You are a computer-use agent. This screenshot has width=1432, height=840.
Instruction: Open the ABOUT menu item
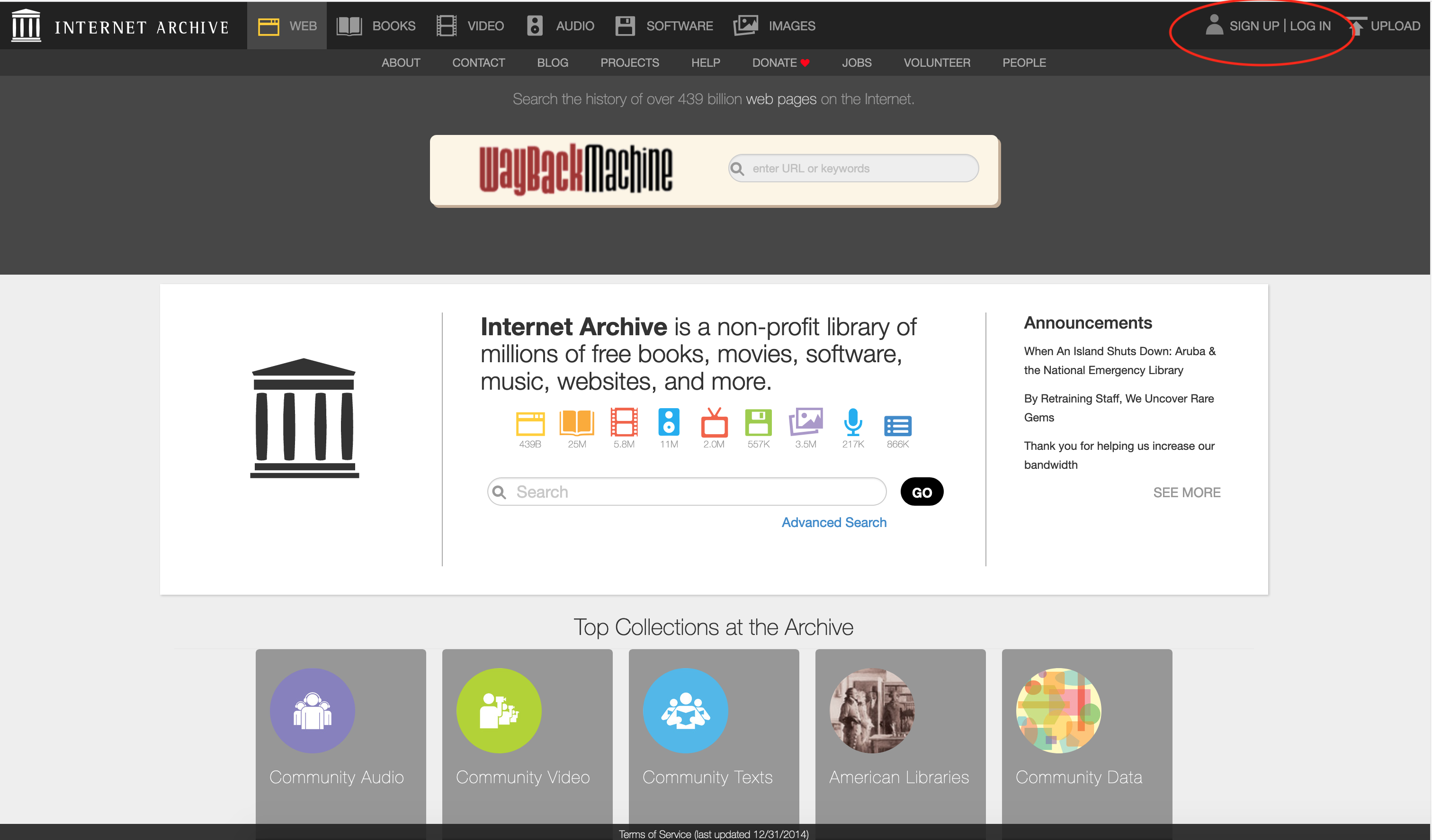pos(401,63)
